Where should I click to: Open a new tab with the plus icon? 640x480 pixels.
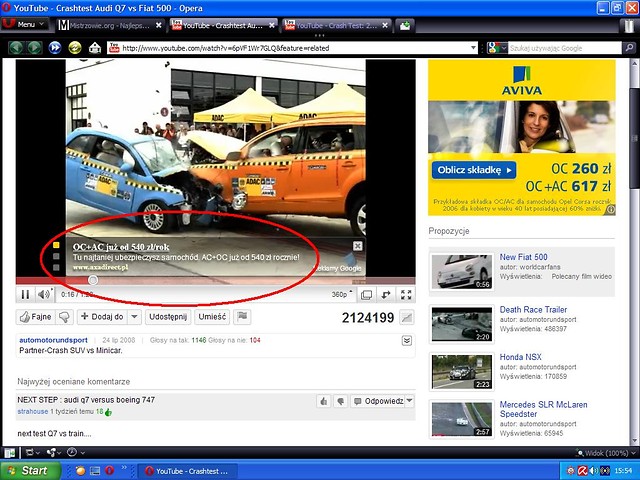[405, 26]
